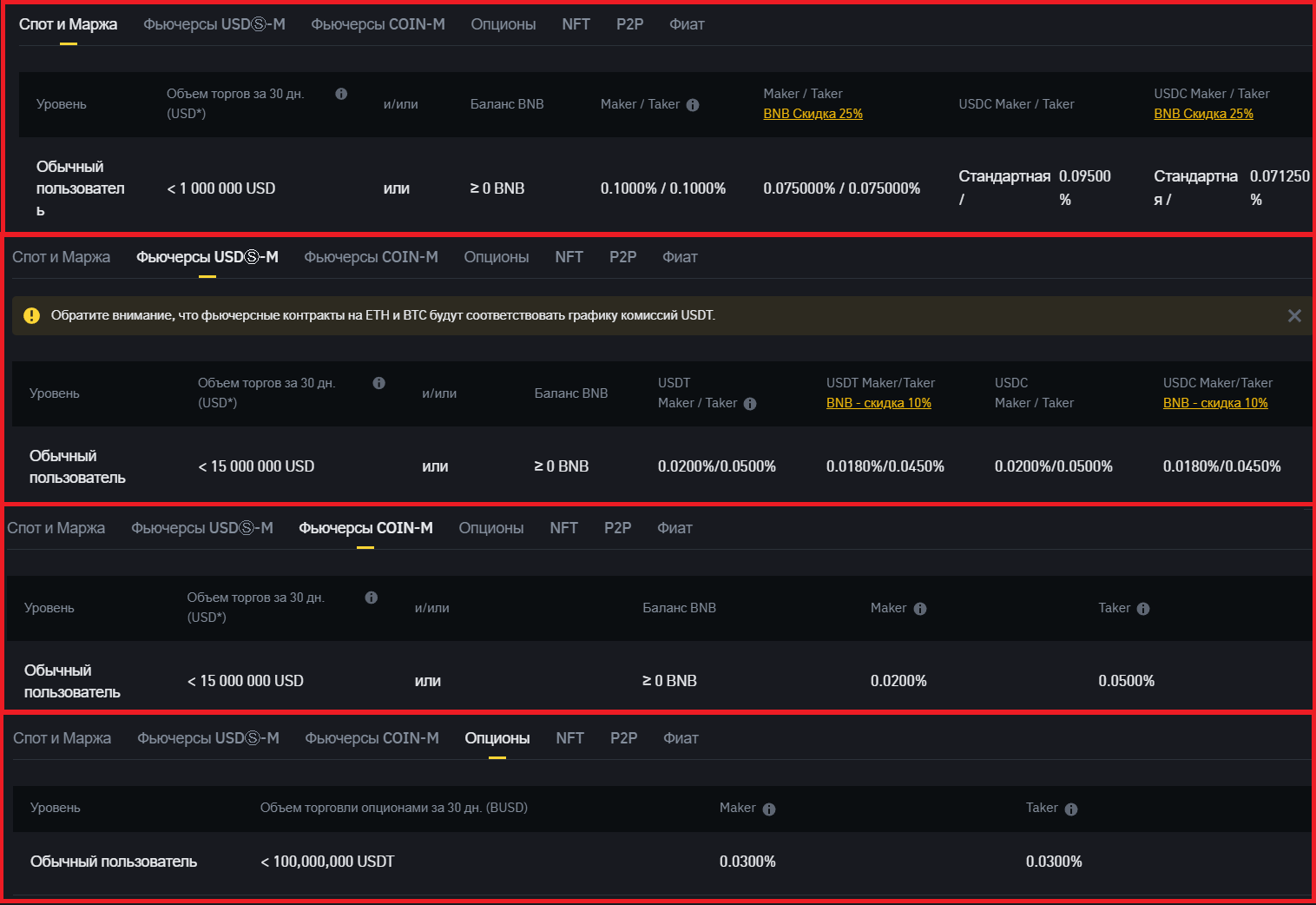Screen dimensions: 1316x905
Task: Select Спот и Маржа tab above the ETH/BTC notice
Action: coord(61,257)
